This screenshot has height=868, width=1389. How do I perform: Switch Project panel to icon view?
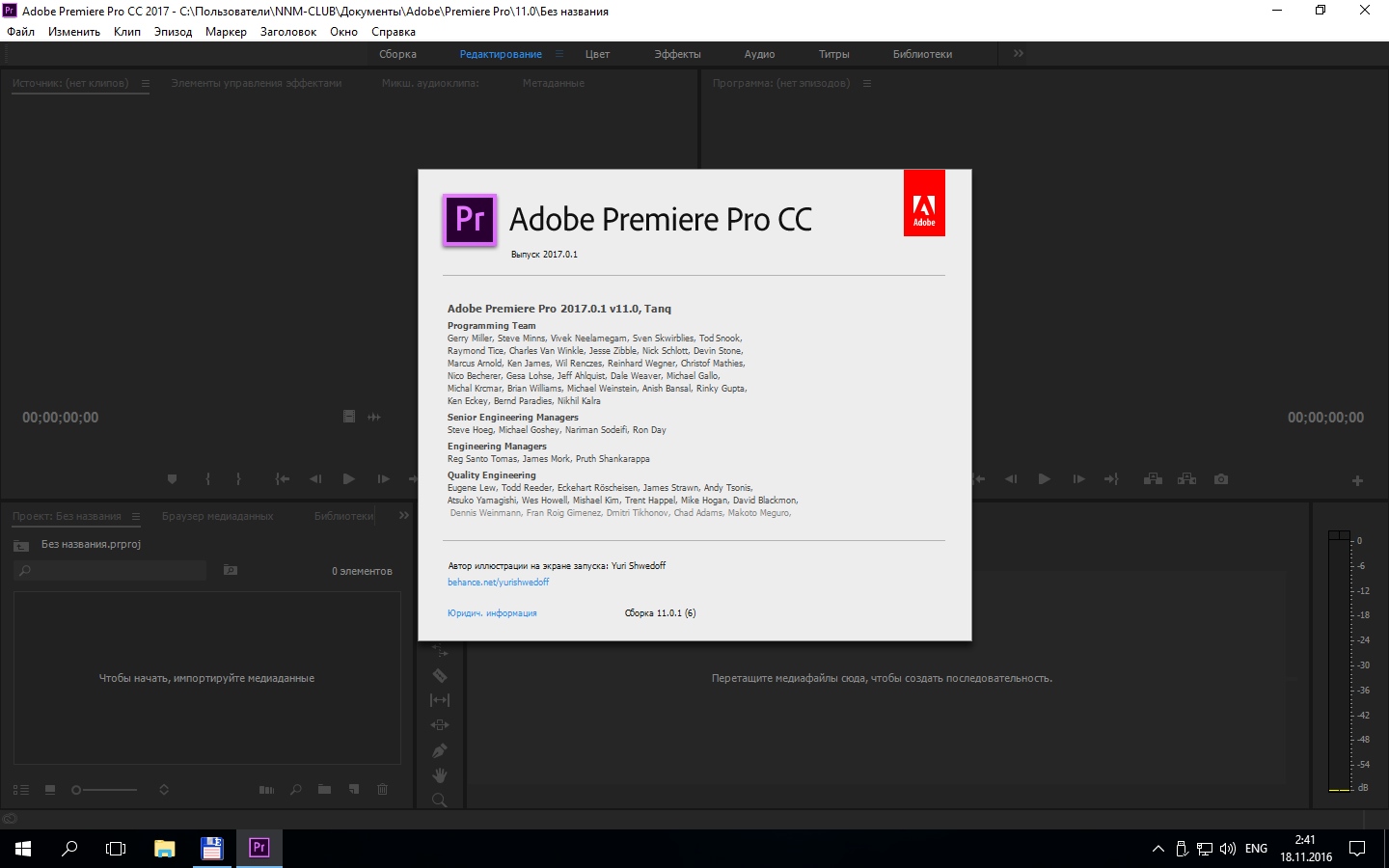point(50,790)
